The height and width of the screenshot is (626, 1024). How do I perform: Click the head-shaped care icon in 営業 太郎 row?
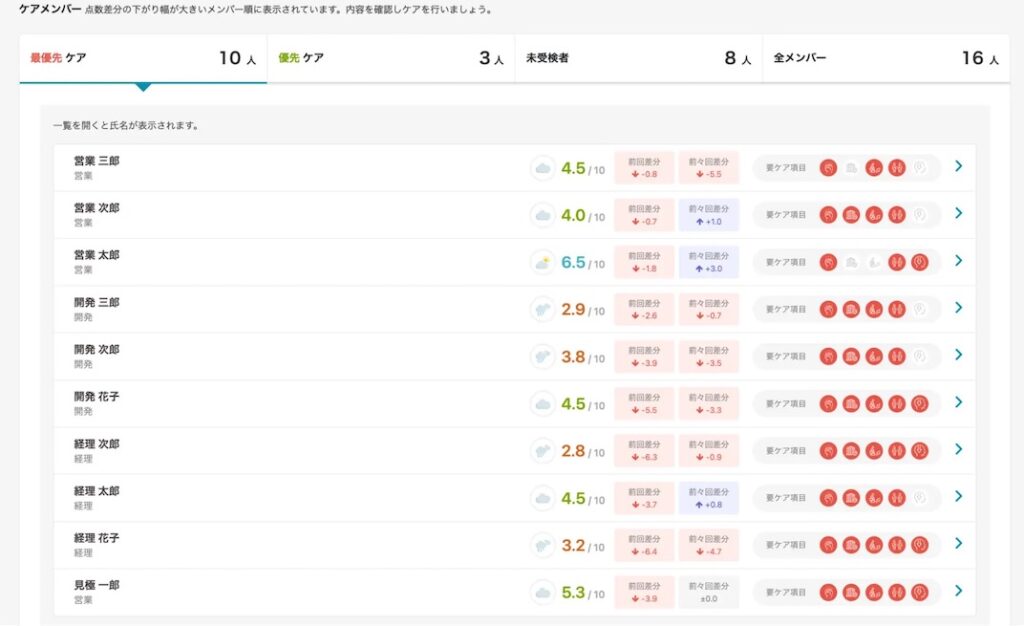[920, 262]
